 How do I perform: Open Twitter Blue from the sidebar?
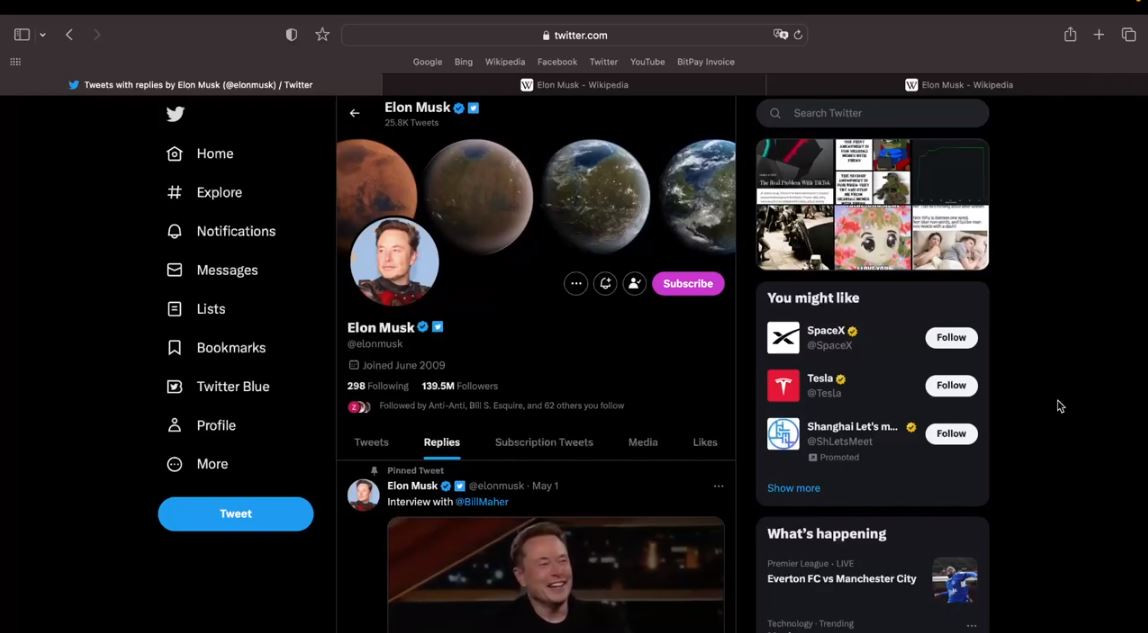pos(217,386)
